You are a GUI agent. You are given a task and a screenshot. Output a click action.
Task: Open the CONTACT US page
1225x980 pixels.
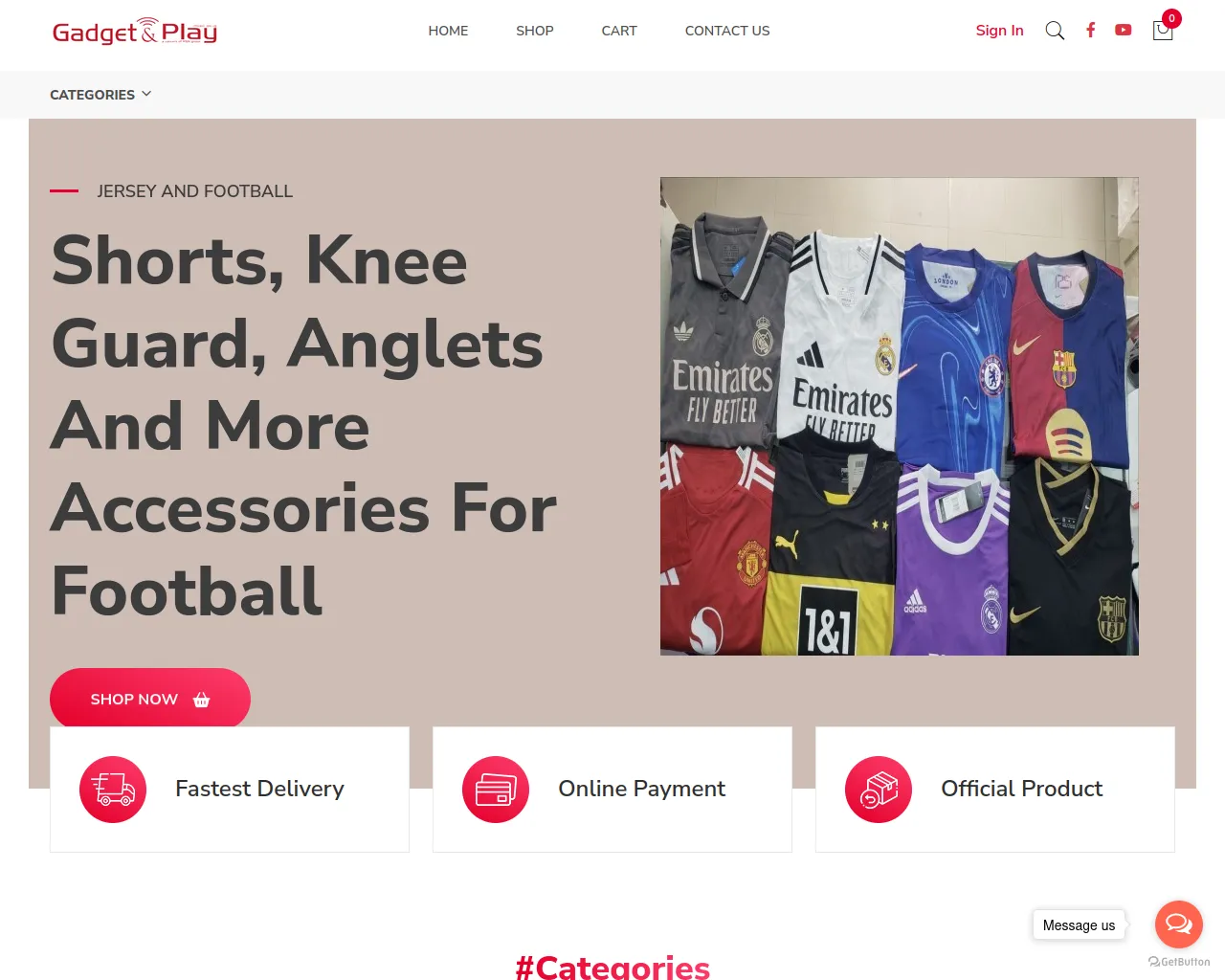pos(727,31)
